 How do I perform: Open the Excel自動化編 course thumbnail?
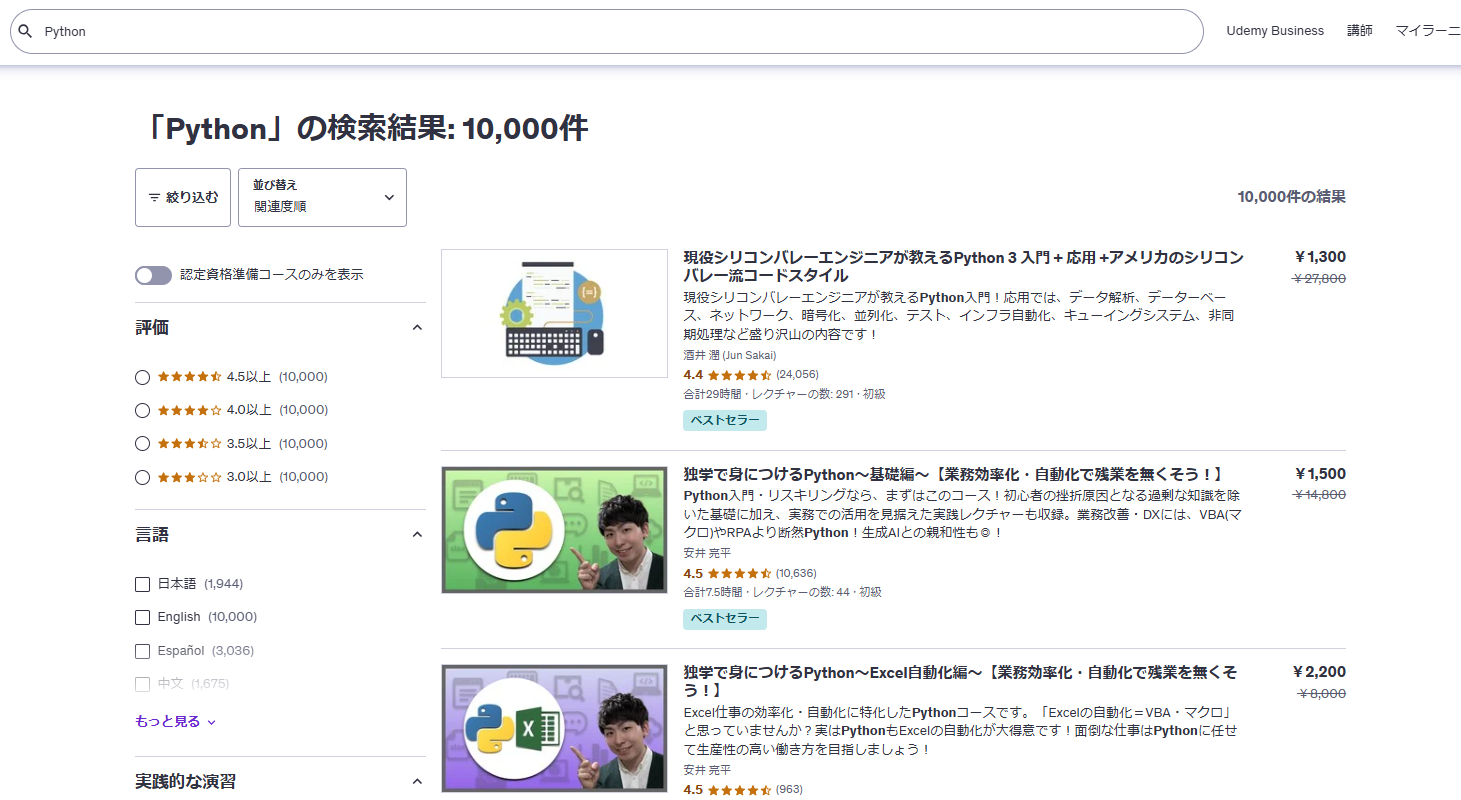554,728
